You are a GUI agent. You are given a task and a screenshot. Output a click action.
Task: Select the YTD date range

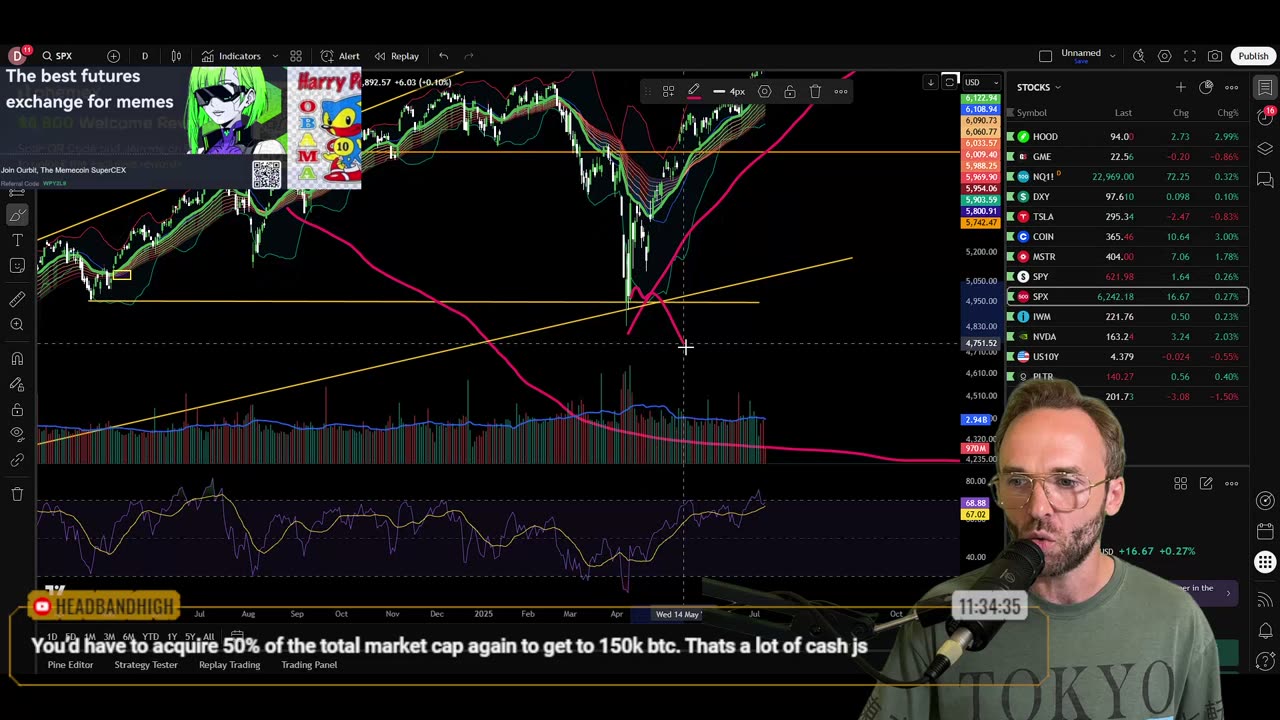tap(150, 637)
